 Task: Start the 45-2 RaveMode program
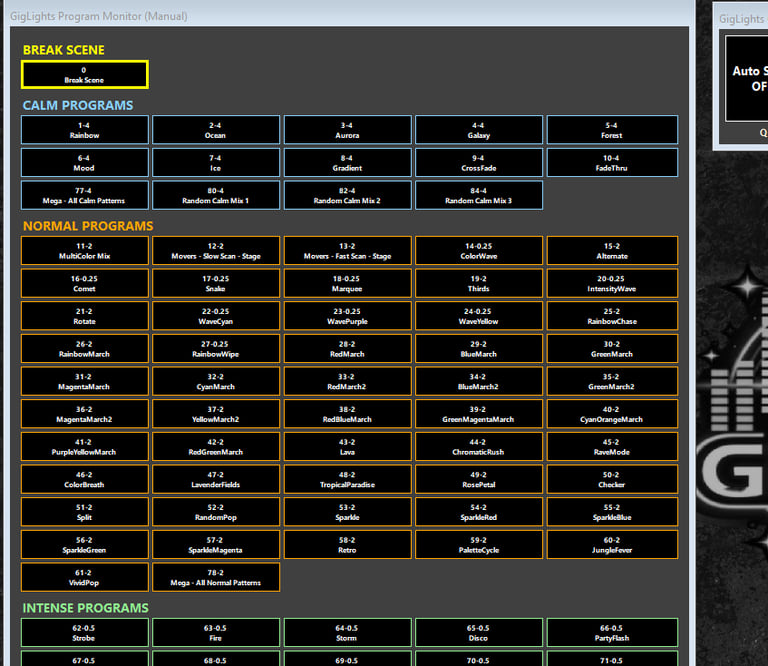point(612,447)
